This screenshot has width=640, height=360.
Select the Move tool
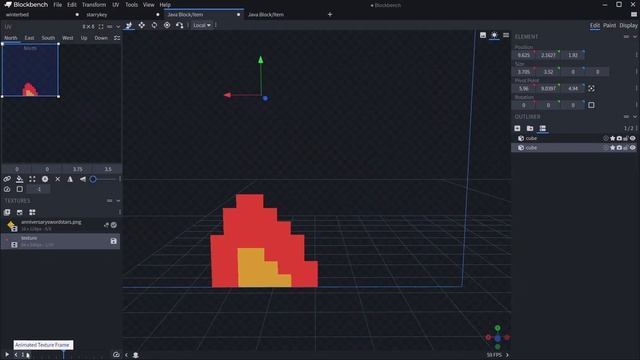click(x=141, y=25)
